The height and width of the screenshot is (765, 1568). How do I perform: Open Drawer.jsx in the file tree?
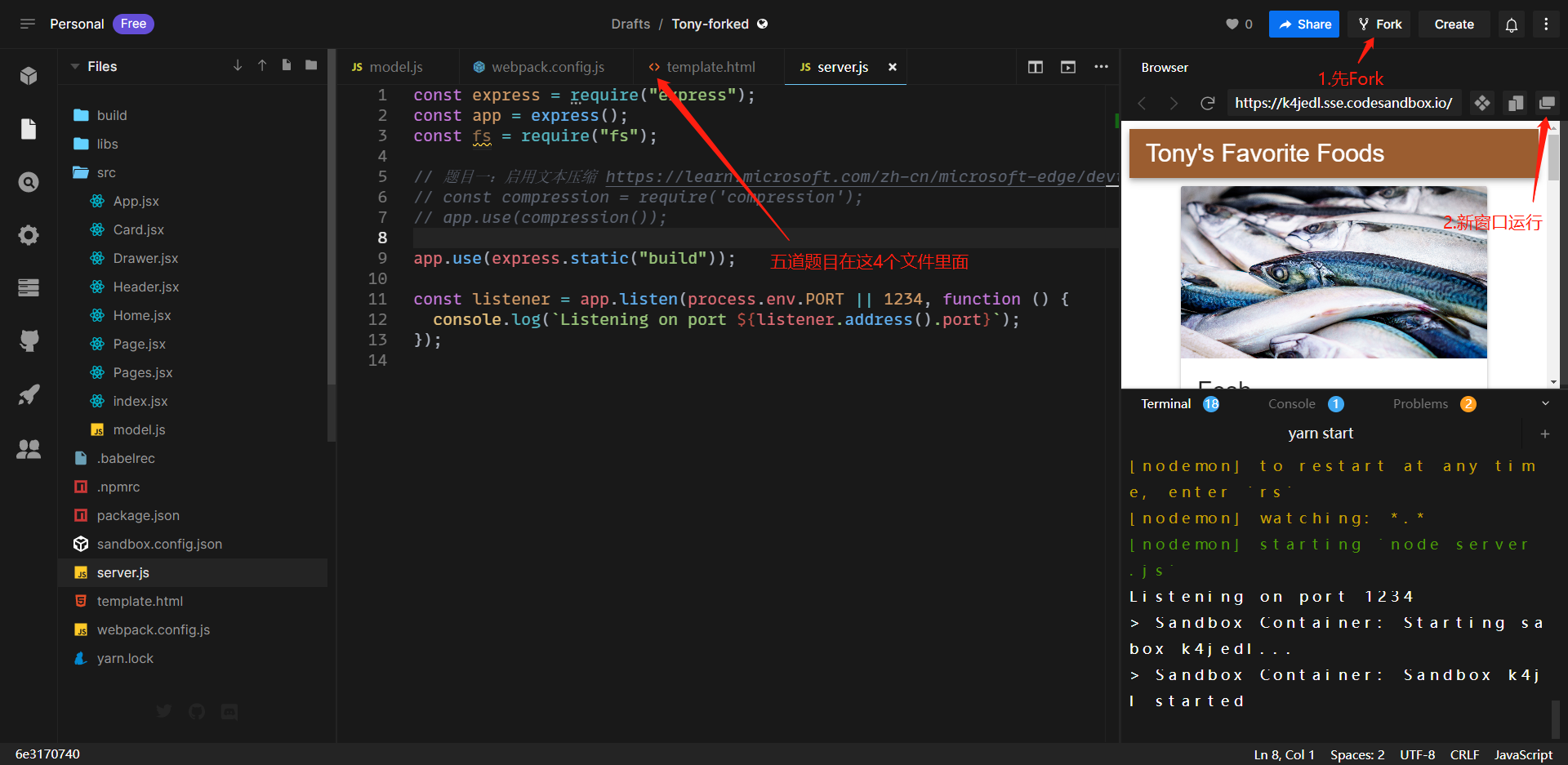145,258
